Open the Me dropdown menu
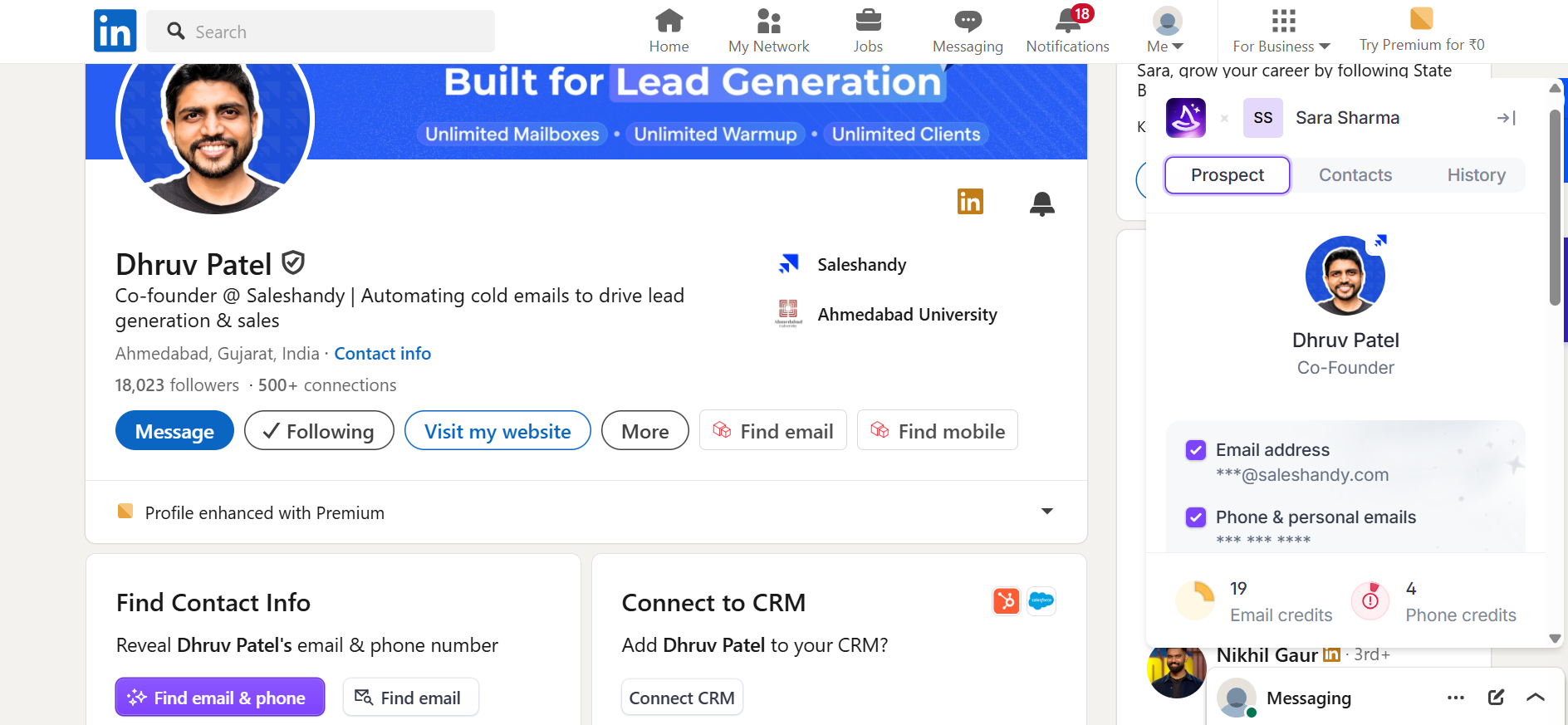The image size is (1568, 725). tap(1166, 30)
